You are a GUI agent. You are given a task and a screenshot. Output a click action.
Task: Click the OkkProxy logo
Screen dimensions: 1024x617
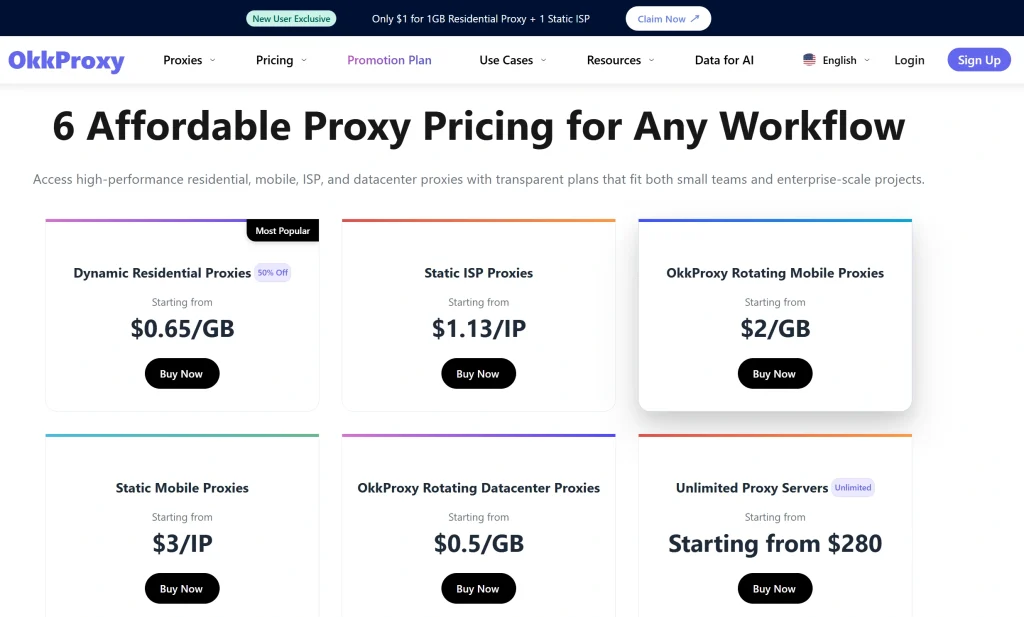coord(66,60)
